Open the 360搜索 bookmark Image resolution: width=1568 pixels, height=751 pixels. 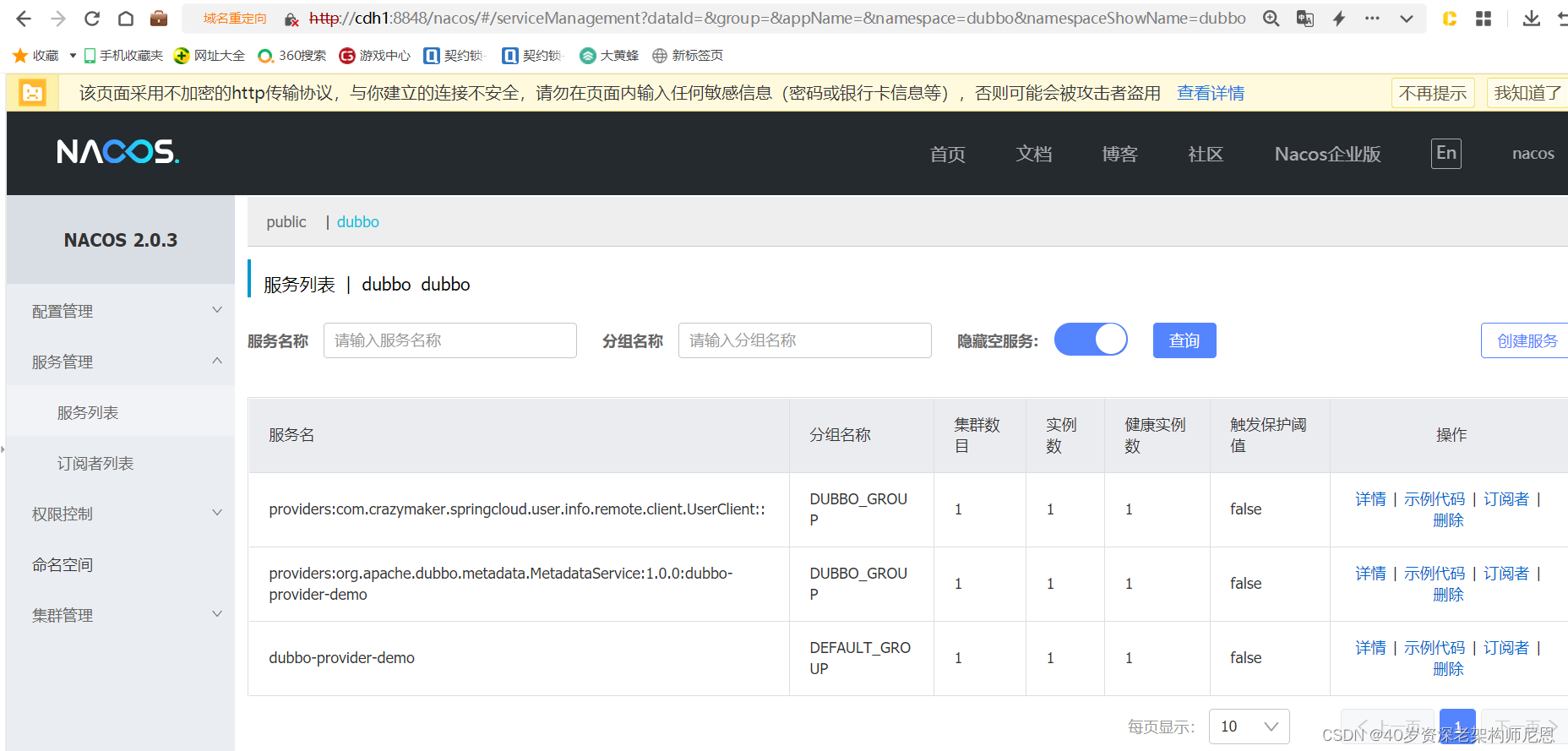(292, 56)
